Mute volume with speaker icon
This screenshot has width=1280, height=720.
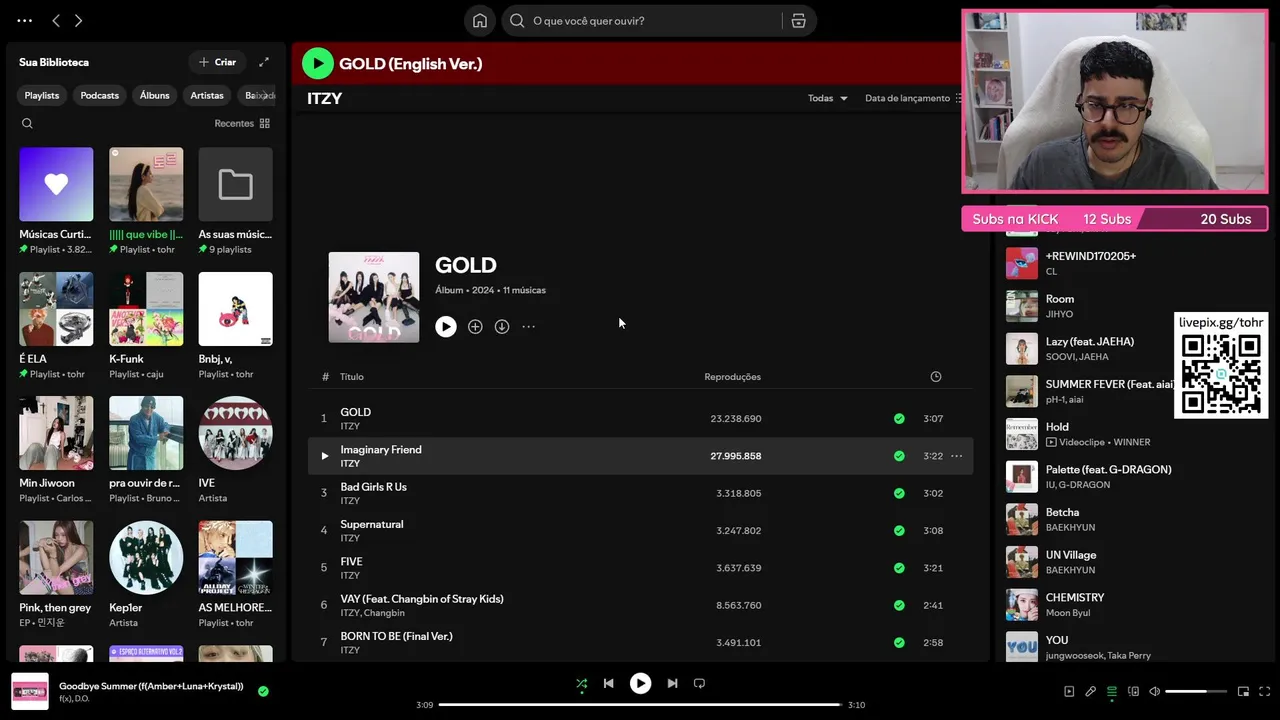click(x=1154, y=691)
